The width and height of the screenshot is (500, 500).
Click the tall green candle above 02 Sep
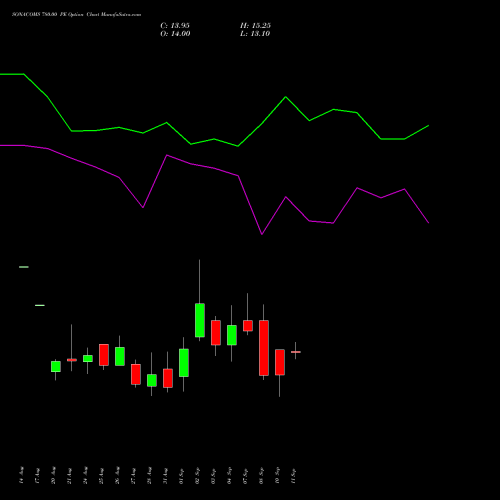tap(200, 320)
